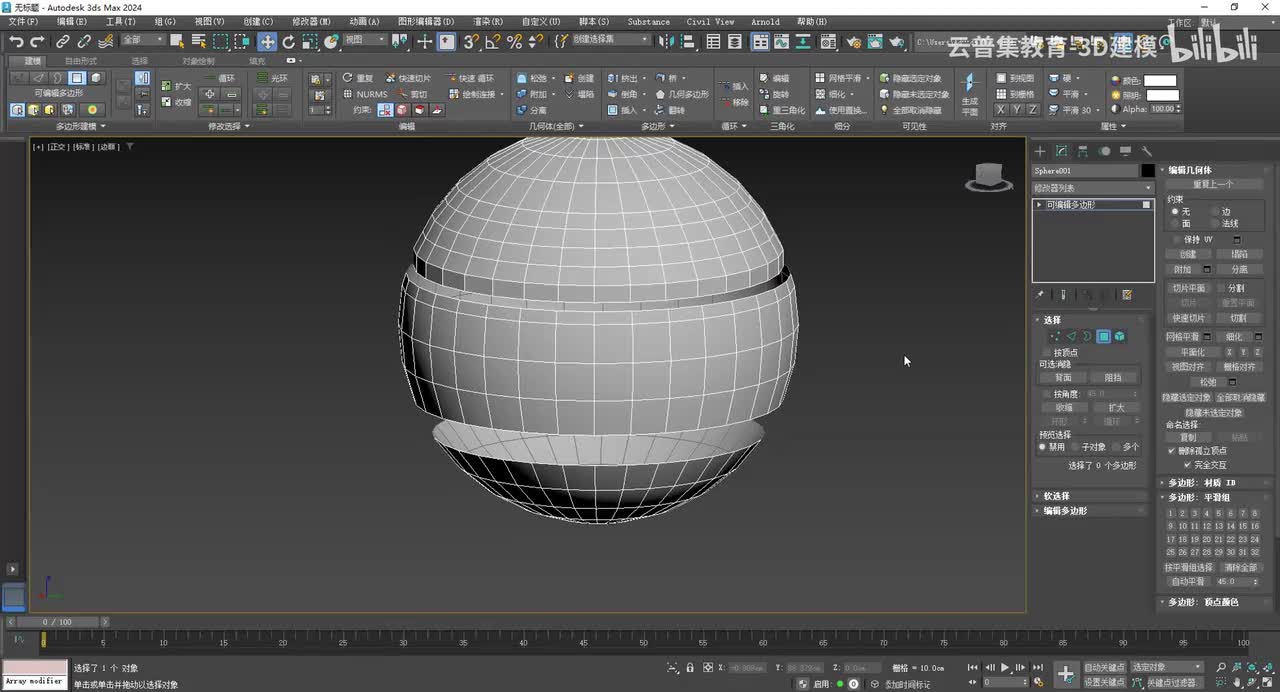Select Vertex sub-object level icon
Screen dimensions: 1280x692
(1054, 337)
